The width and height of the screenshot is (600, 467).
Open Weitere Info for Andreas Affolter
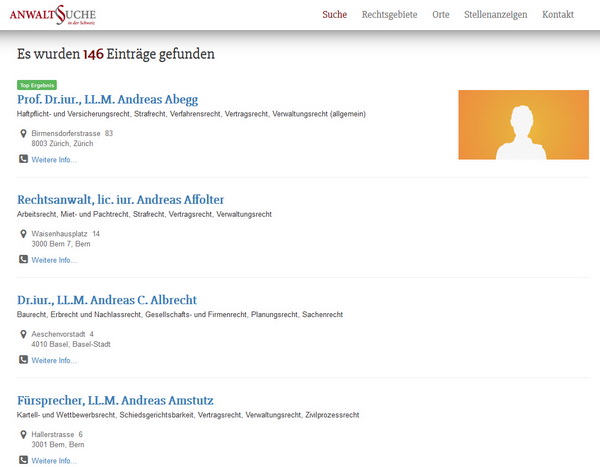click(x=54, y=260)
